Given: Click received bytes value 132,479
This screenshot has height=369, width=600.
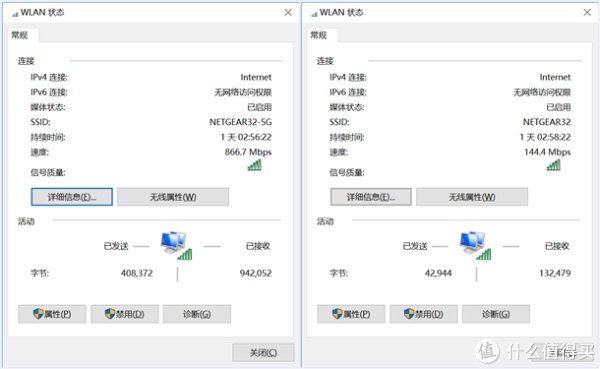Looking at the screenshot, I should (555, 273).
